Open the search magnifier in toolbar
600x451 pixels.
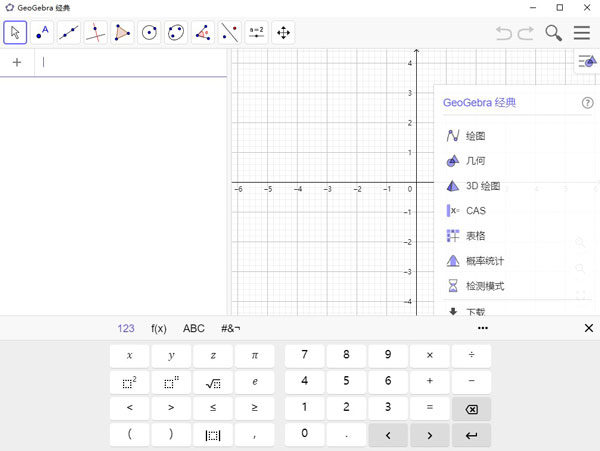coord(553,33)
